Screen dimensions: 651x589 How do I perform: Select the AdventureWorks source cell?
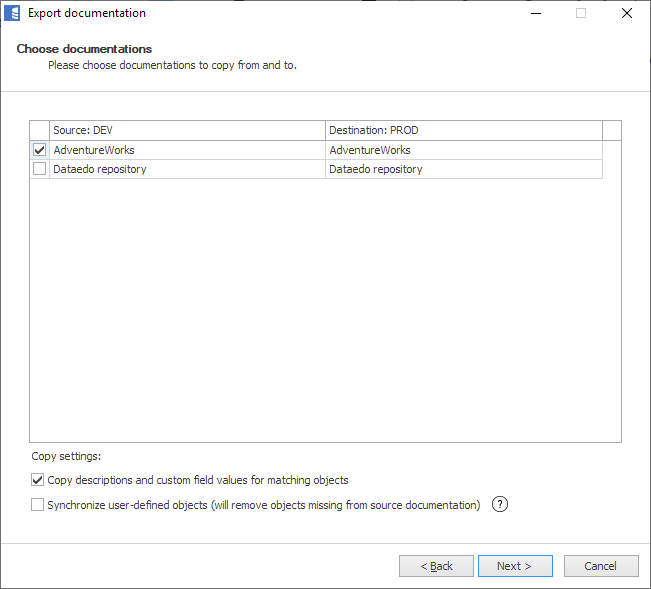(187, 150)
